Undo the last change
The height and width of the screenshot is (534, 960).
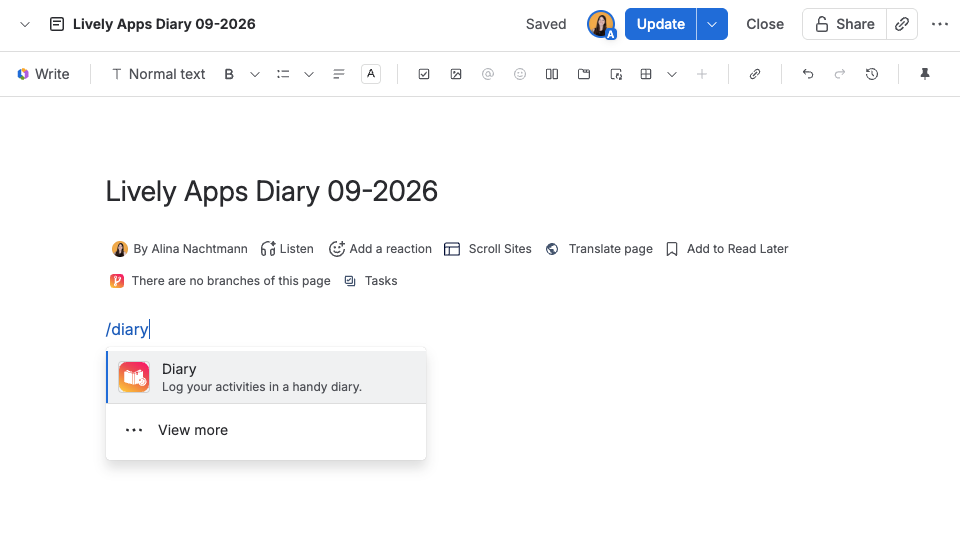(808, 74)
